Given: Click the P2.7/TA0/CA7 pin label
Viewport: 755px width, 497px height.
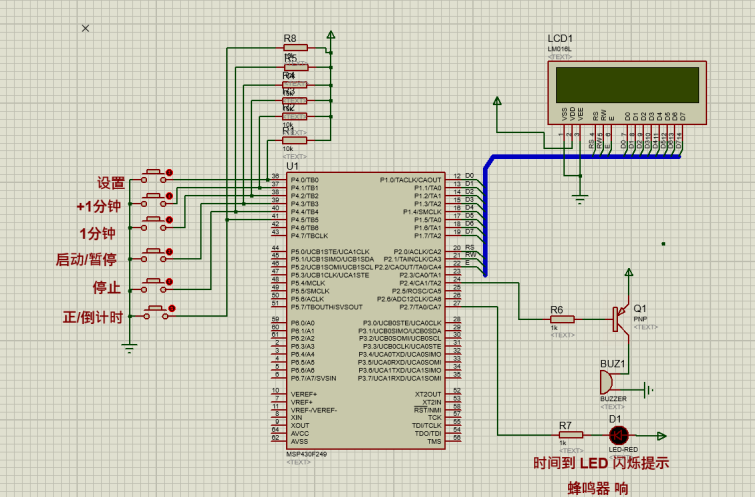Looking at the screenshot, I should [420, 307].
